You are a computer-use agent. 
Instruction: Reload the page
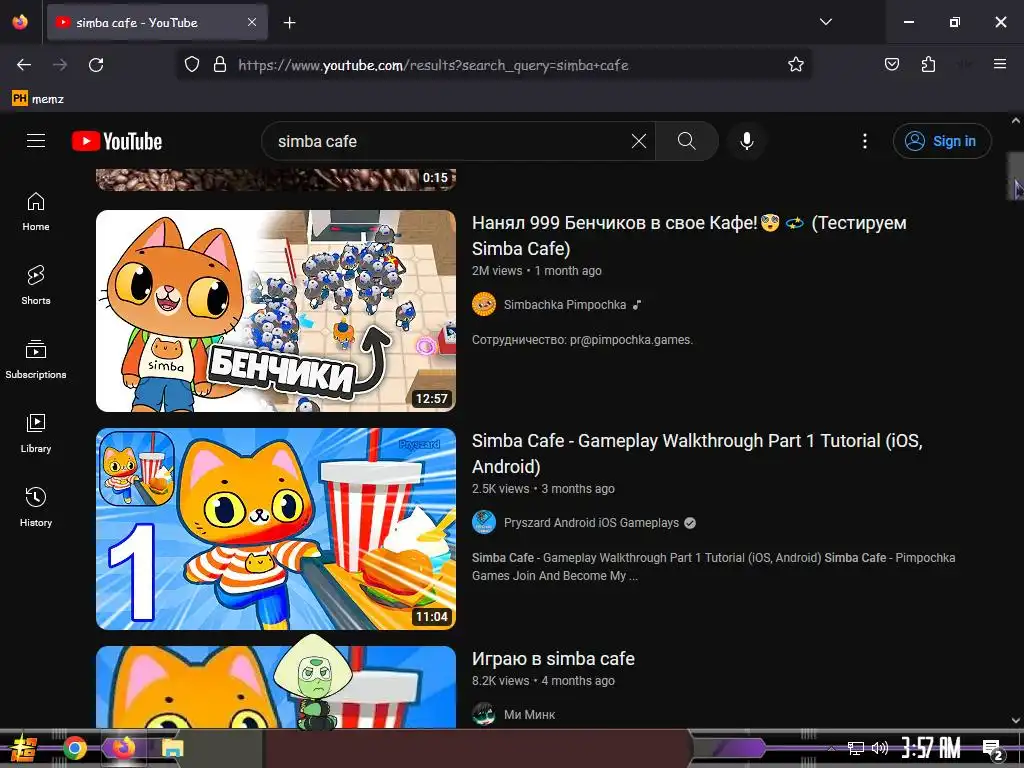[96, 65]
